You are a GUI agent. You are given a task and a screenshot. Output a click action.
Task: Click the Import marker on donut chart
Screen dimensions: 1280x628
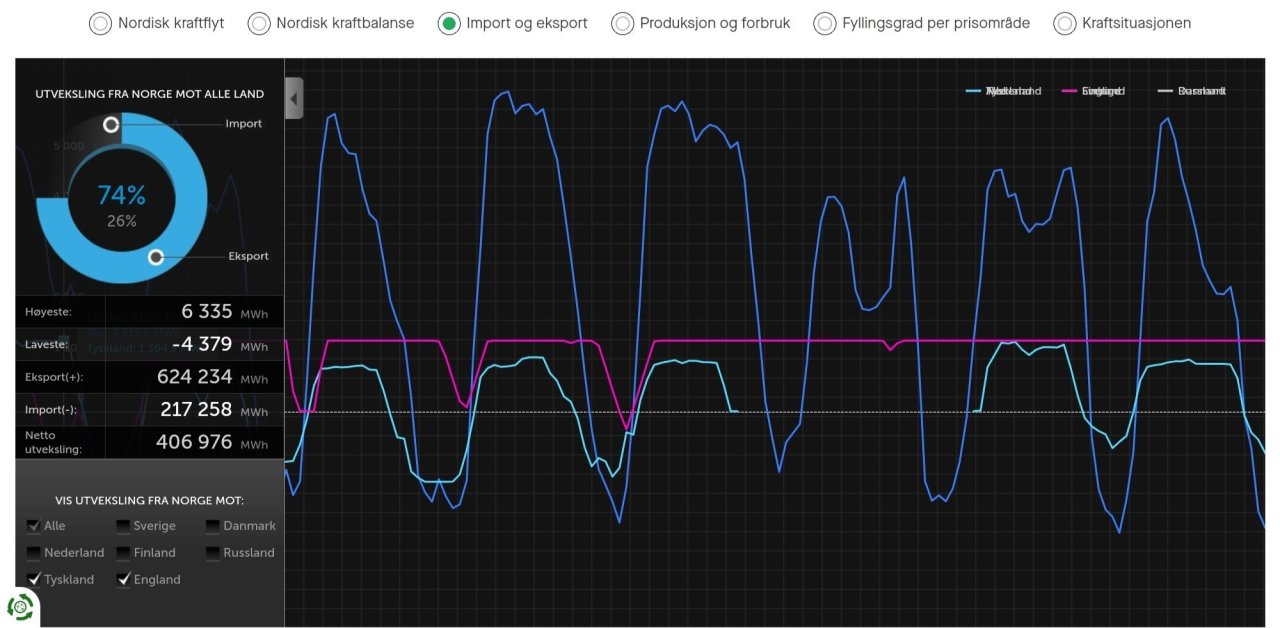111,125
